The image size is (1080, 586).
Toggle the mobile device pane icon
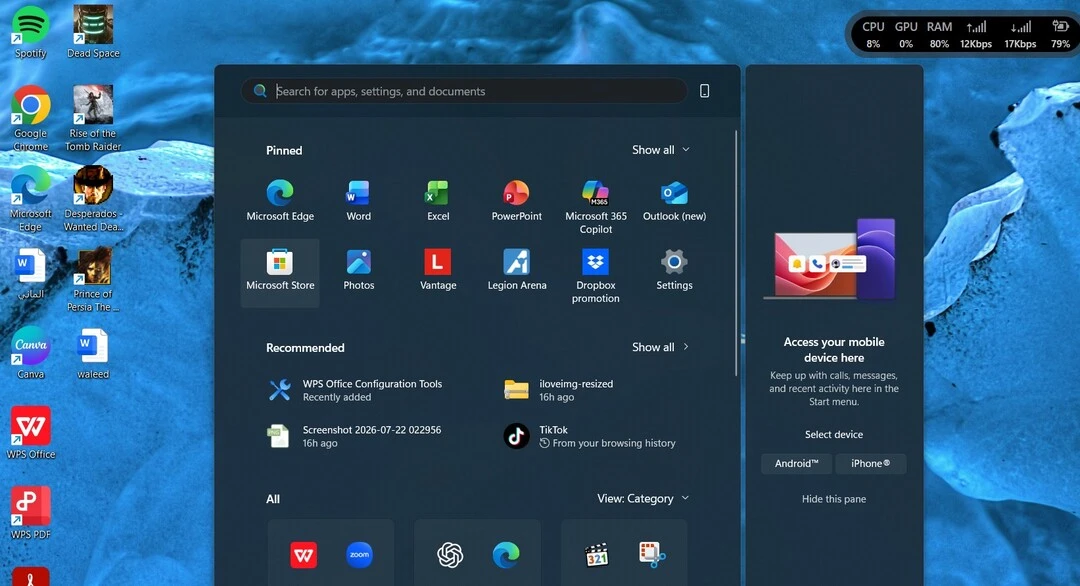click(704, 91)
